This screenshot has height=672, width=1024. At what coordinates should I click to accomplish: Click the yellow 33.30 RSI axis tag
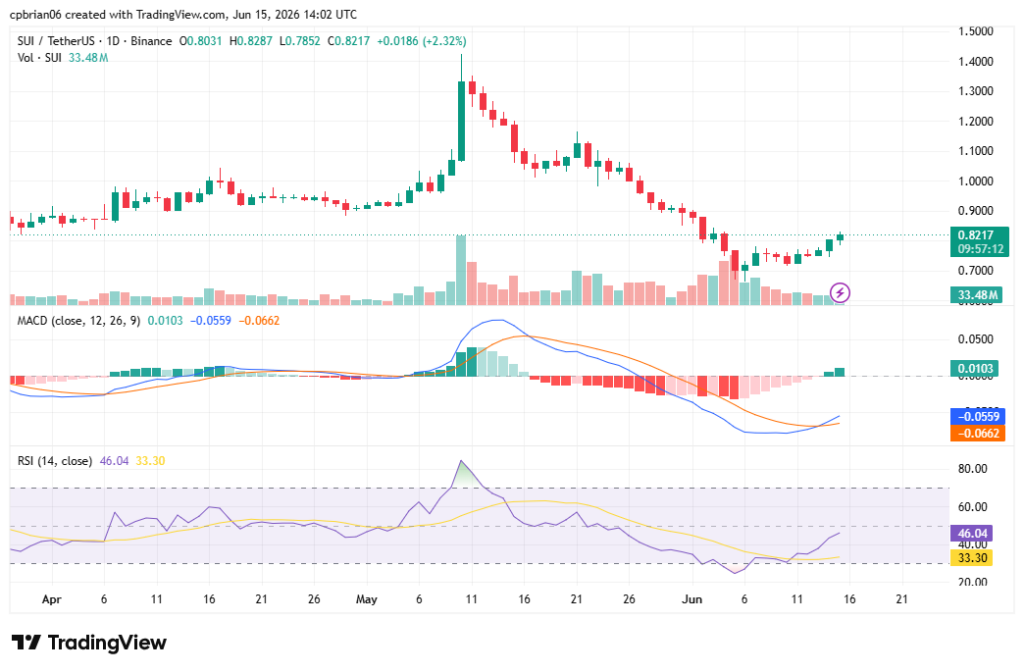pyautogui.click(x=972, y=558)
